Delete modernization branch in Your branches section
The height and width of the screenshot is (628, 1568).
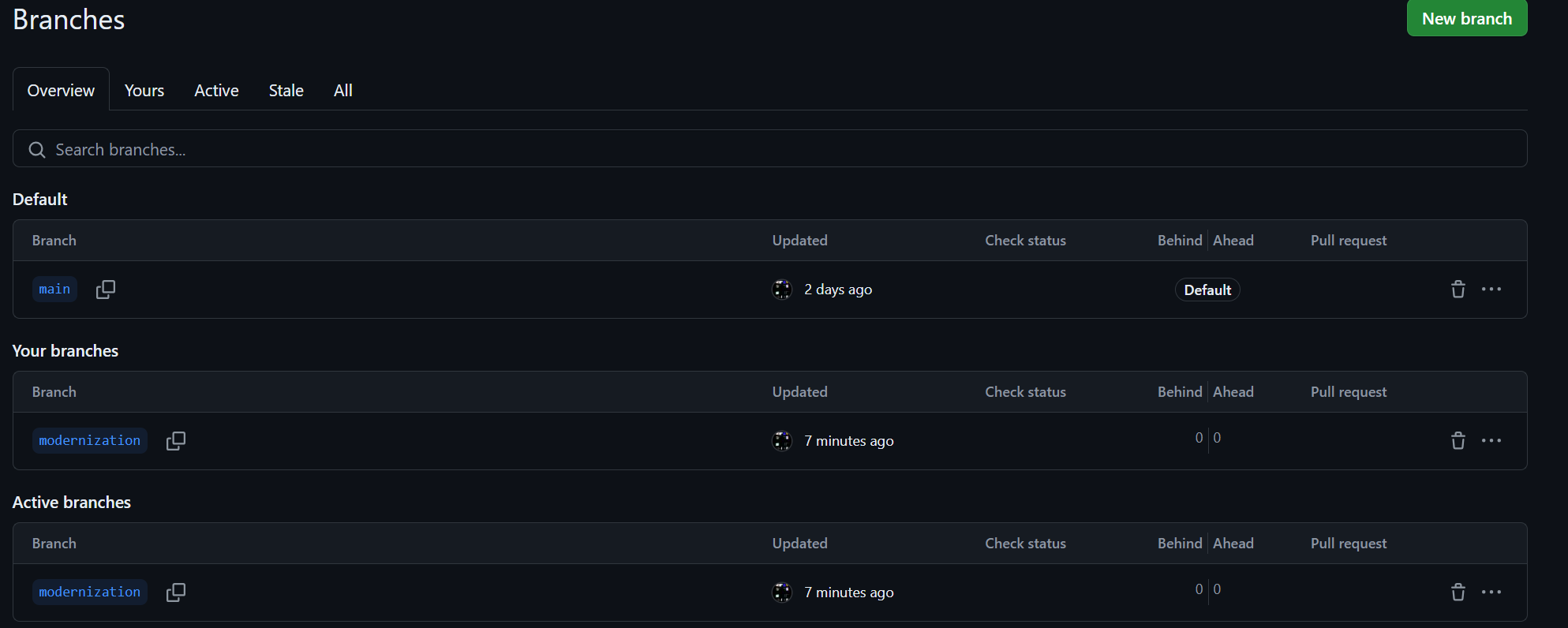(1458, 441)
